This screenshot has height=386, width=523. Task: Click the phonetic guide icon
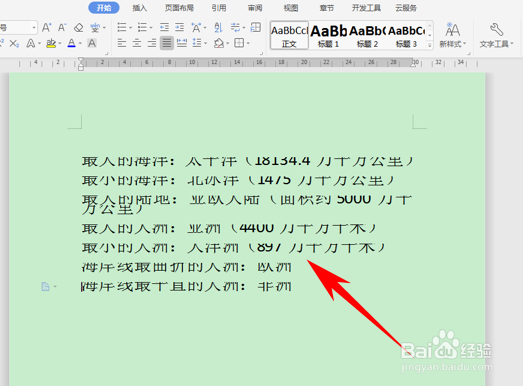[95, 27]
